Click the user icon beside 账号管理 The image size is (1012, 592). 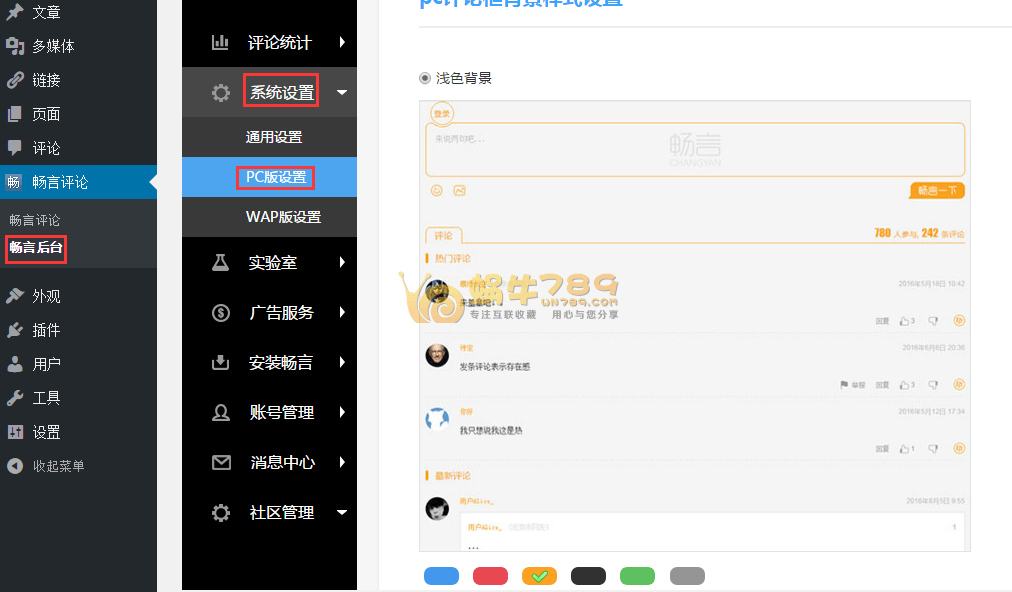pyautogui.click(x=220, y=412)
